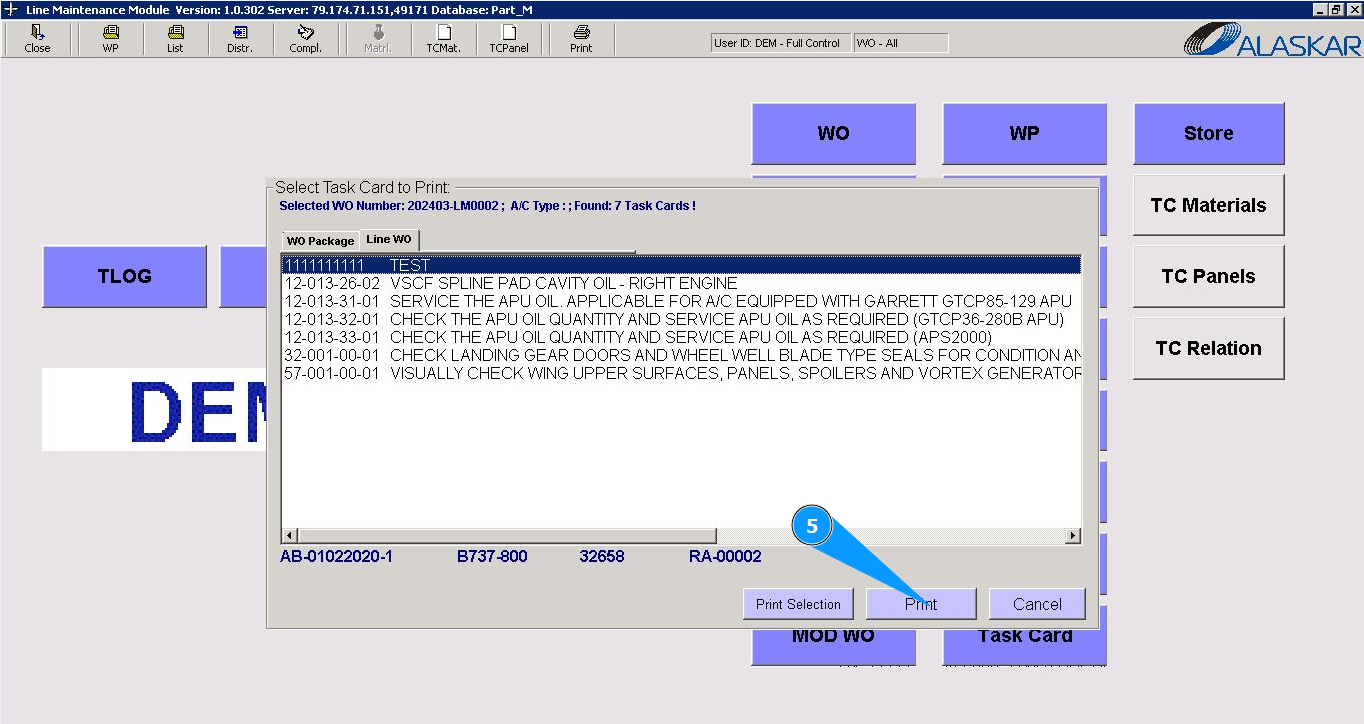Open the TC Panels button
This screenshot has width=1364, height=724.
[1208, 276]
